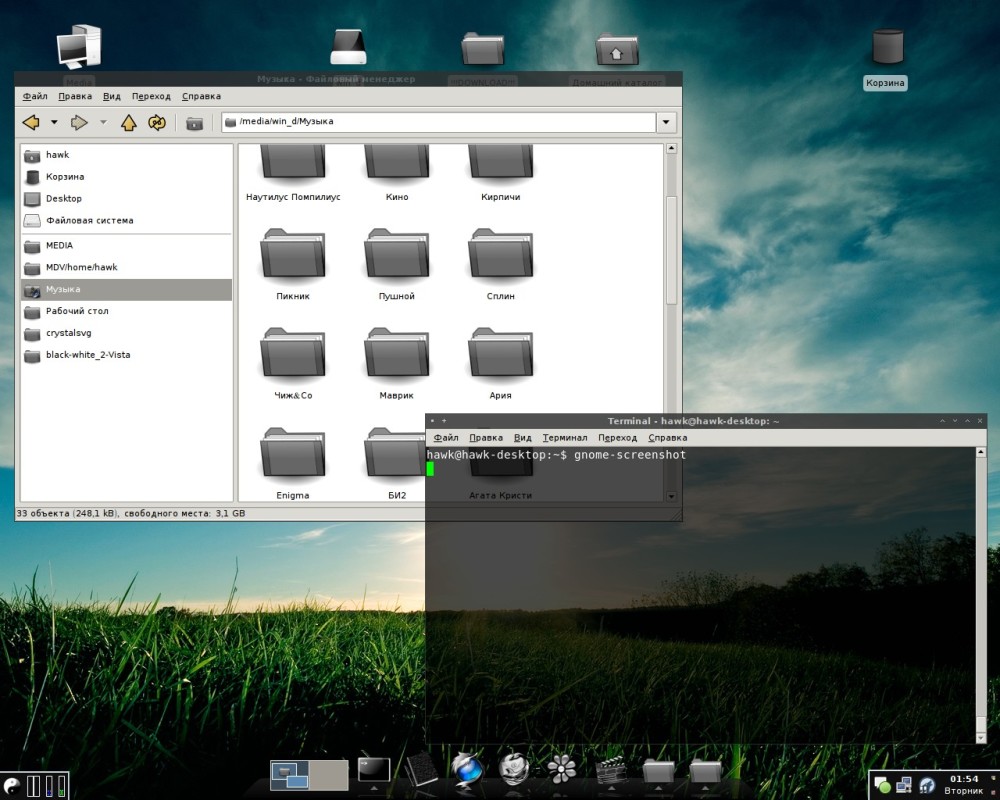Launch the ICQ flower dock icon
This screenshot has width=1000, height=800.
click(x=562, y=769)
